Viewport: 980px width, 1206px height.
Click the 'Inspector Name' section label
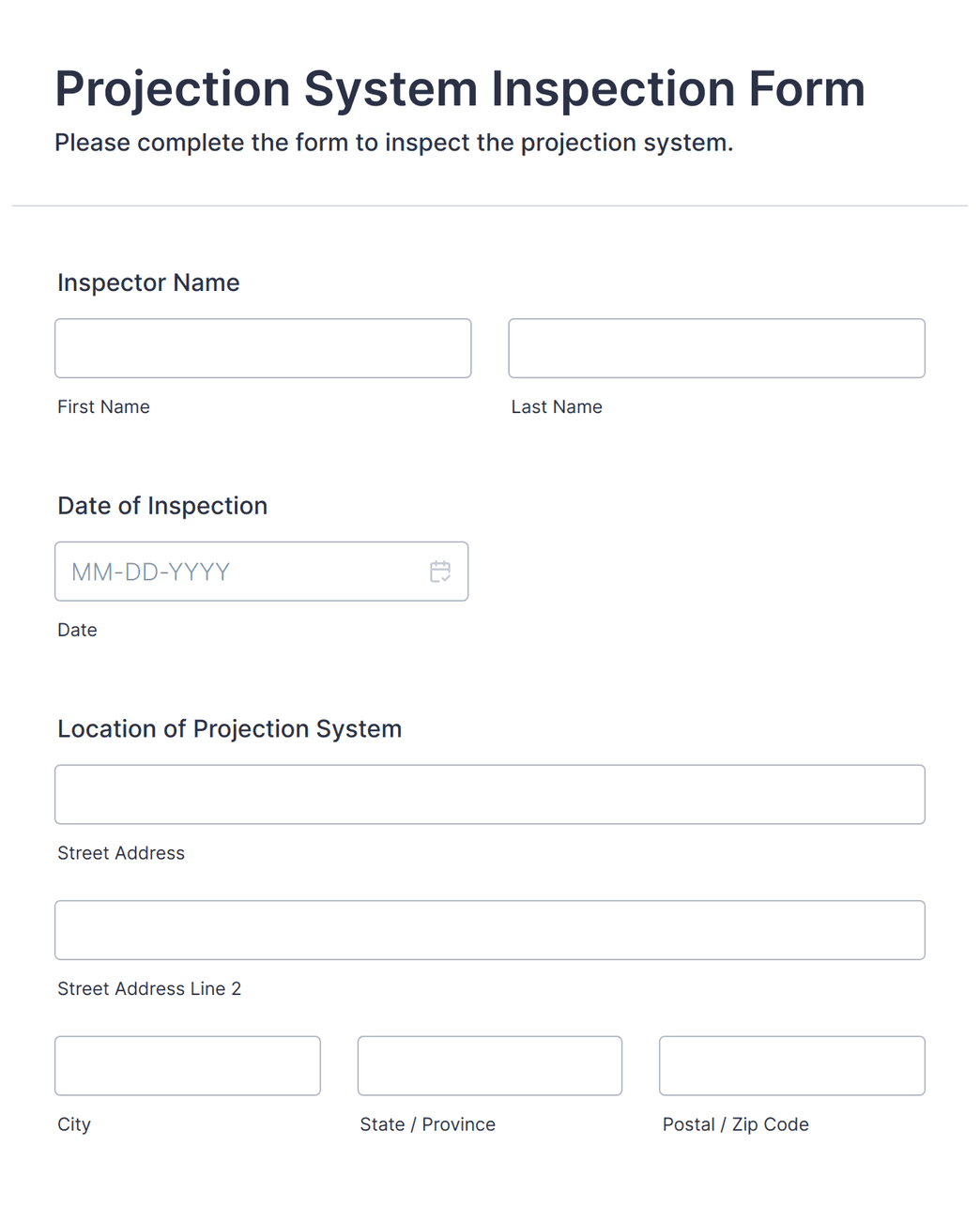pyautogui.click(x=148, y=282)
